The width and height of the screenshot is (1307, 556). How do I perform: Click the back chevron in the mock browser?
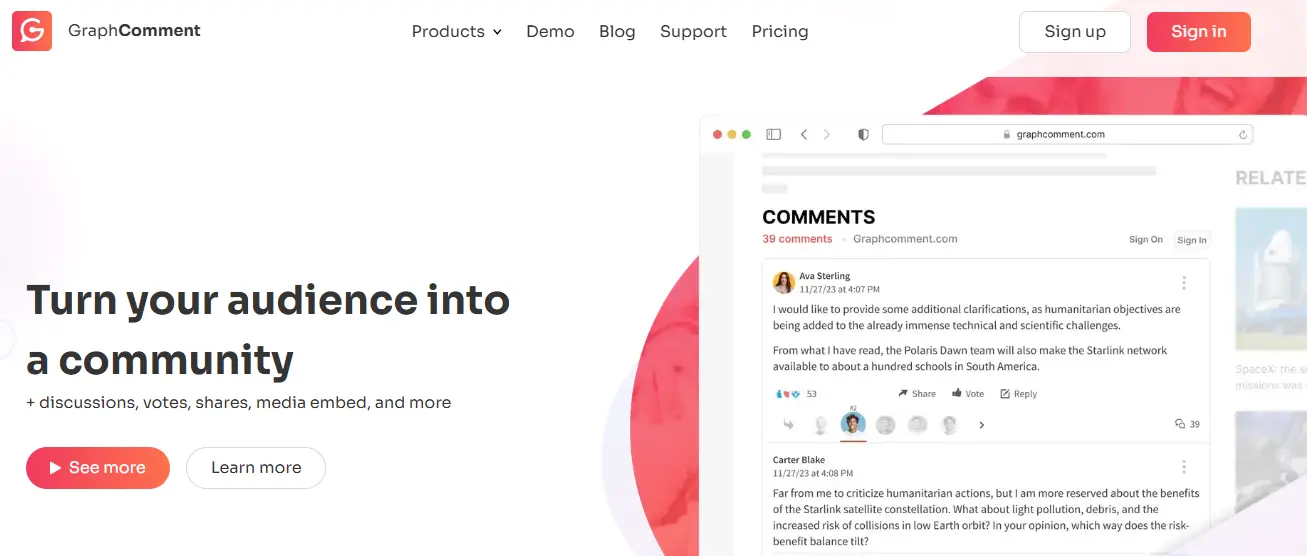tap(803, 134)
